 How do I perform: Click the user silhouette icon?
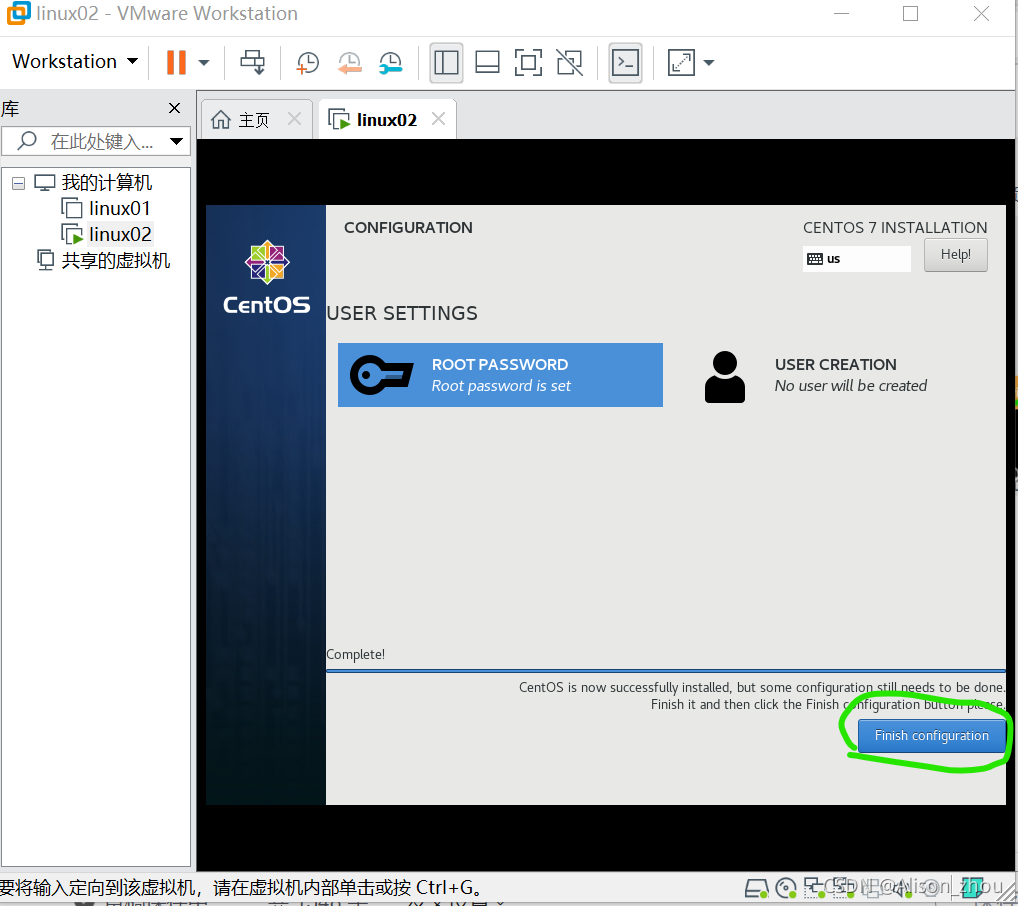(x=725, y=377)
